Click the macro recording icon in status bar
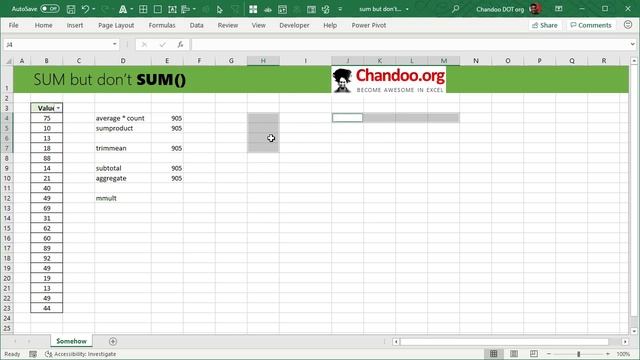Viewport: 640px width, 360px height. coord(33,354)
